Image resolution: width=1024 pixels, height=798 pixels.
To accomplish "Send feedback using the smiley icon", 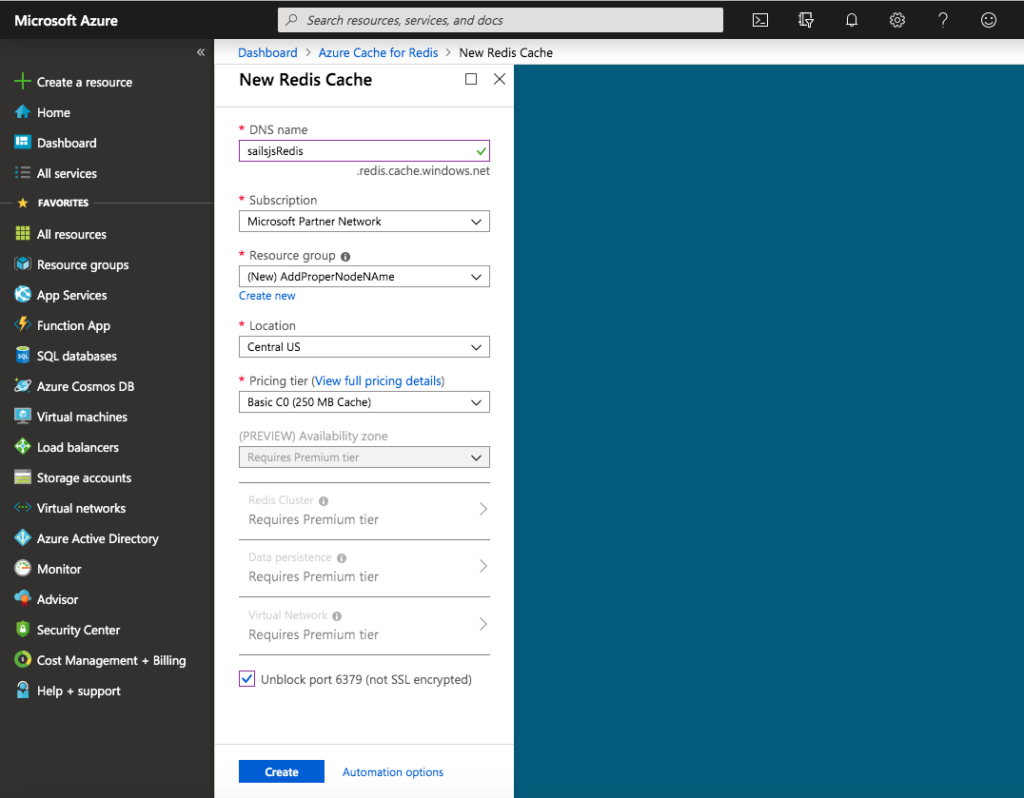I will pos(989,19).
